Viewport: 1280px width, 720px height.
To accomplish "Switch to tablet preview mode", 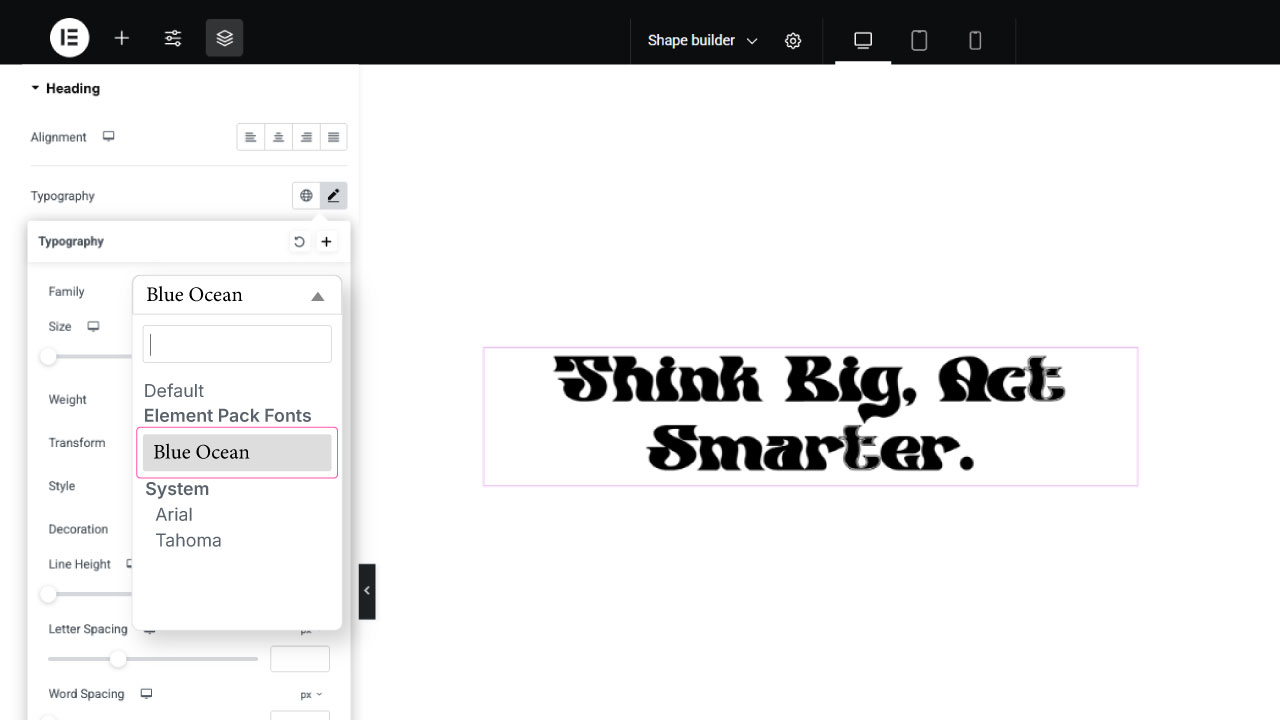I will click(919, 40).
